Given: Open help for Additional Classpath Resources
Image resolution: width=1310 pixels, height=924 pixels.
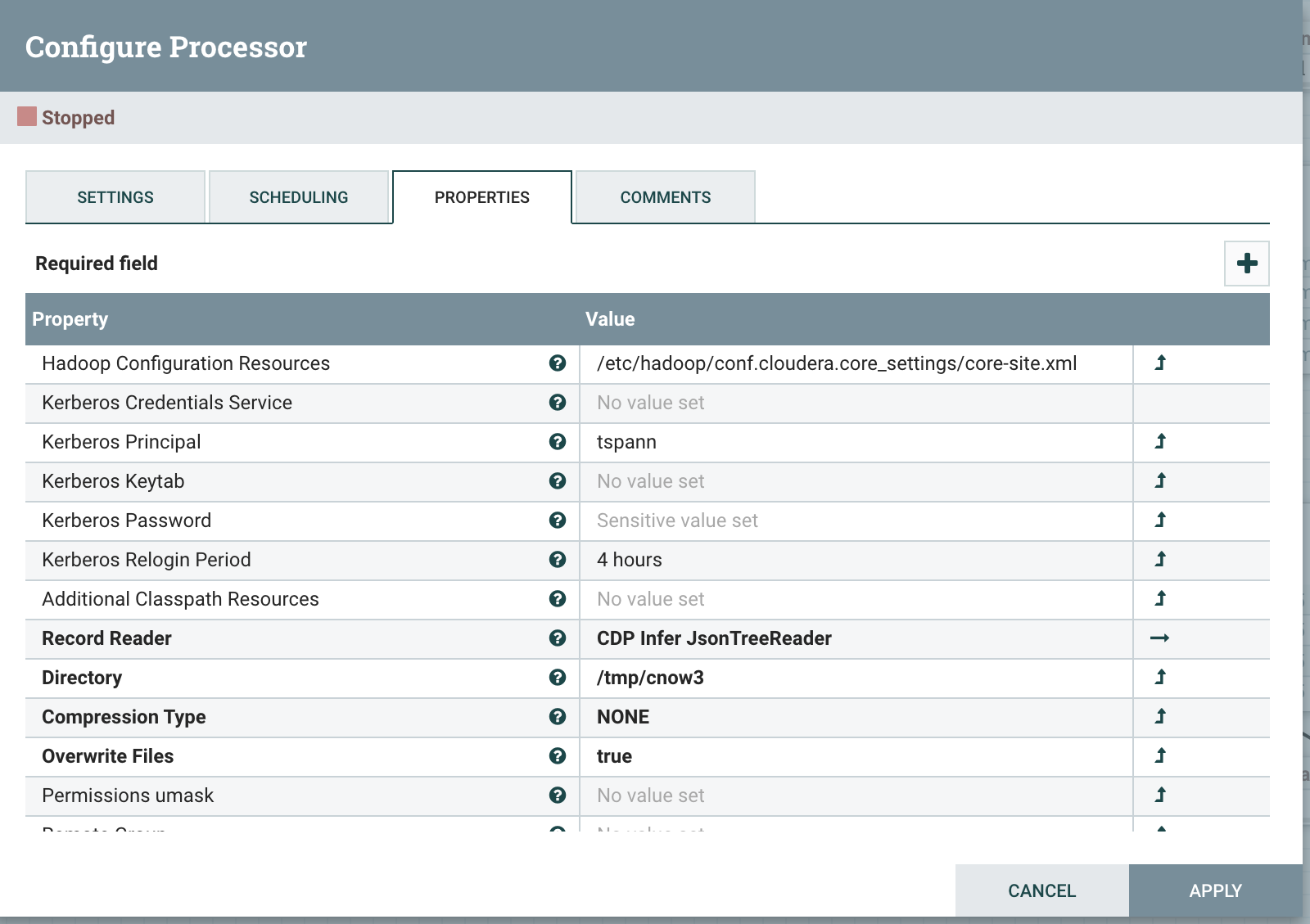Looking at the screenshot, I should [558, 599].
